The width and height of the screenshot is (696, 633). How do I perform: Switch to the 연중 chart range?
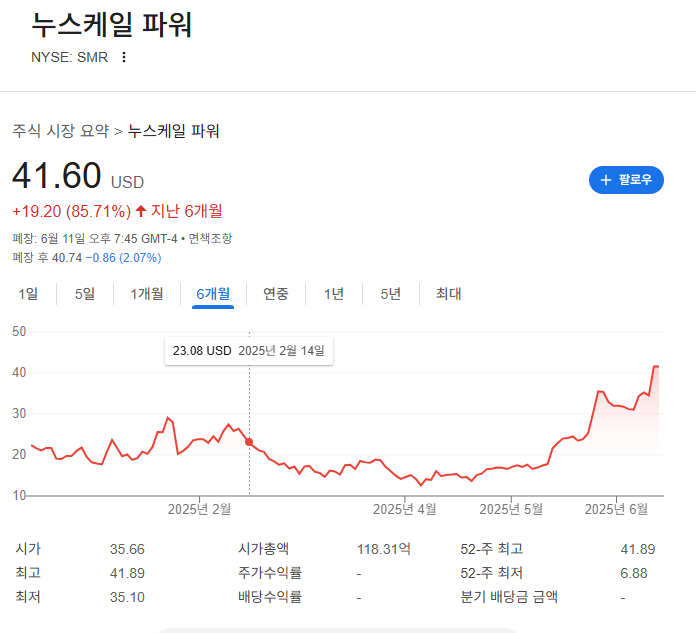click(276, 294)
